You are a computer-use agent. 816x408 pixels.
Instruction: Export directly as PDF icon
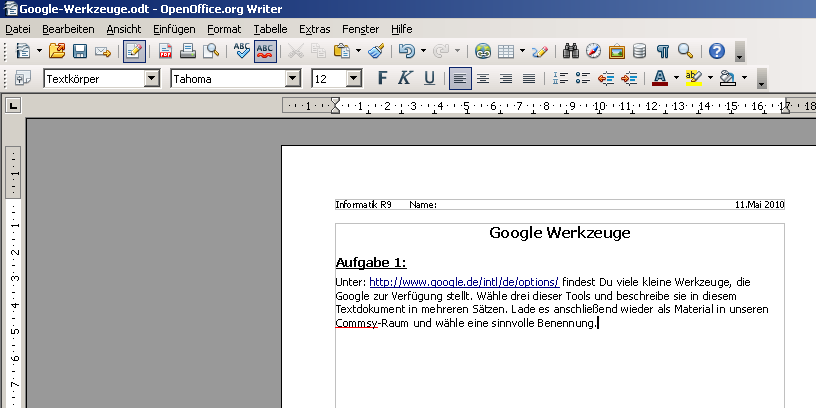coord(165,51)
